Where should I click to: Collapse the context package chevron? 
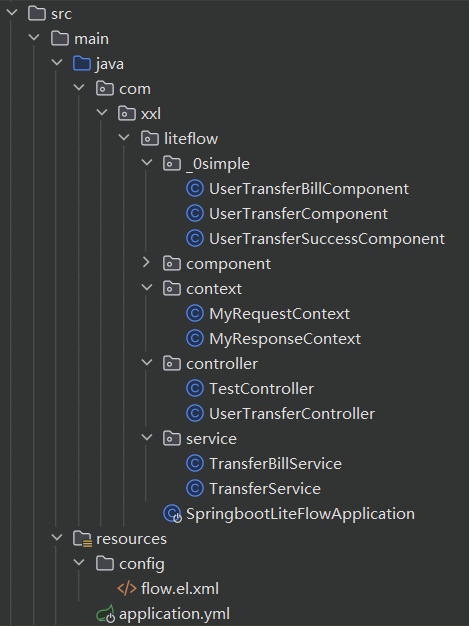pyautogui.click(x=147, y=287)
